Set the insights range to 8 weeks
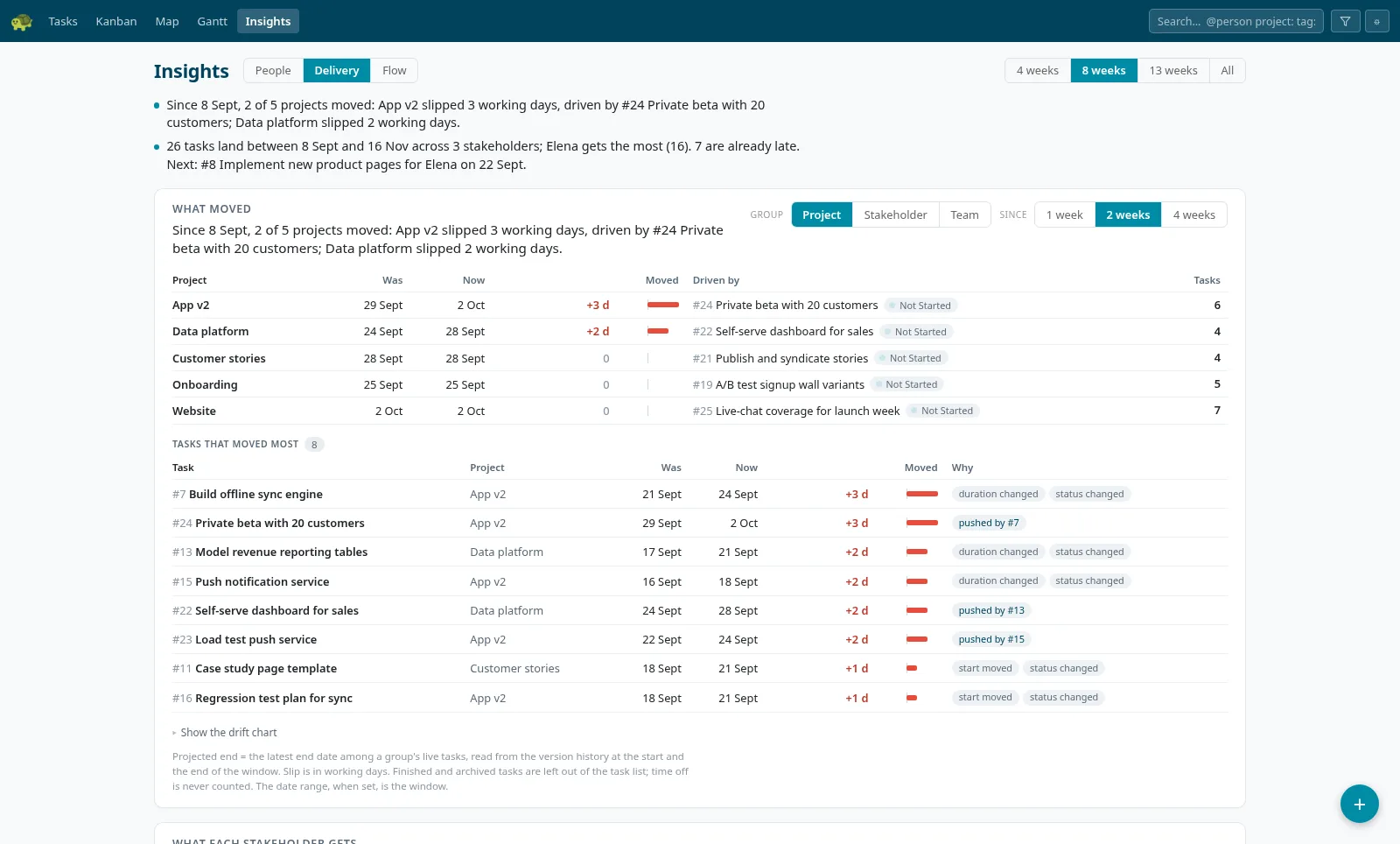 click(x=1104, y=70)
